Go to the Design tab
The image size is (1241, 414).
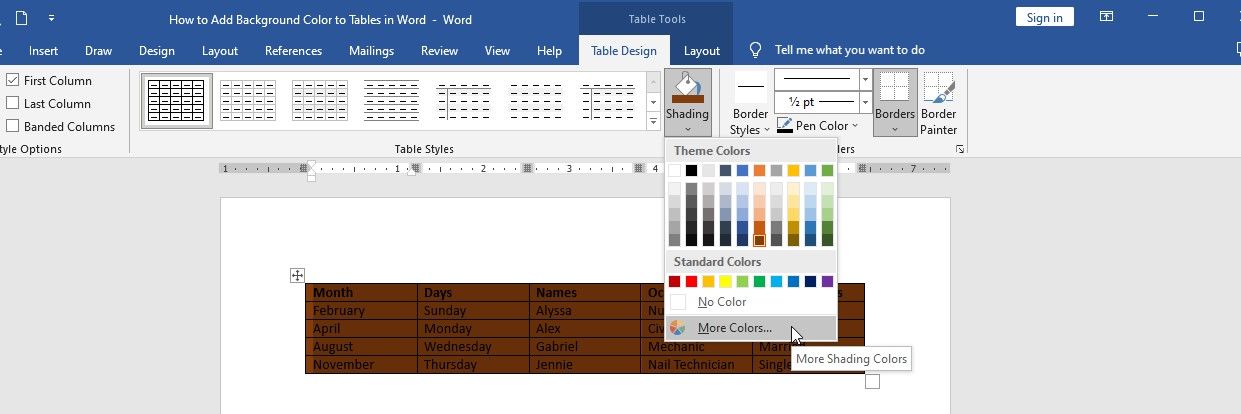pos(156,51)
